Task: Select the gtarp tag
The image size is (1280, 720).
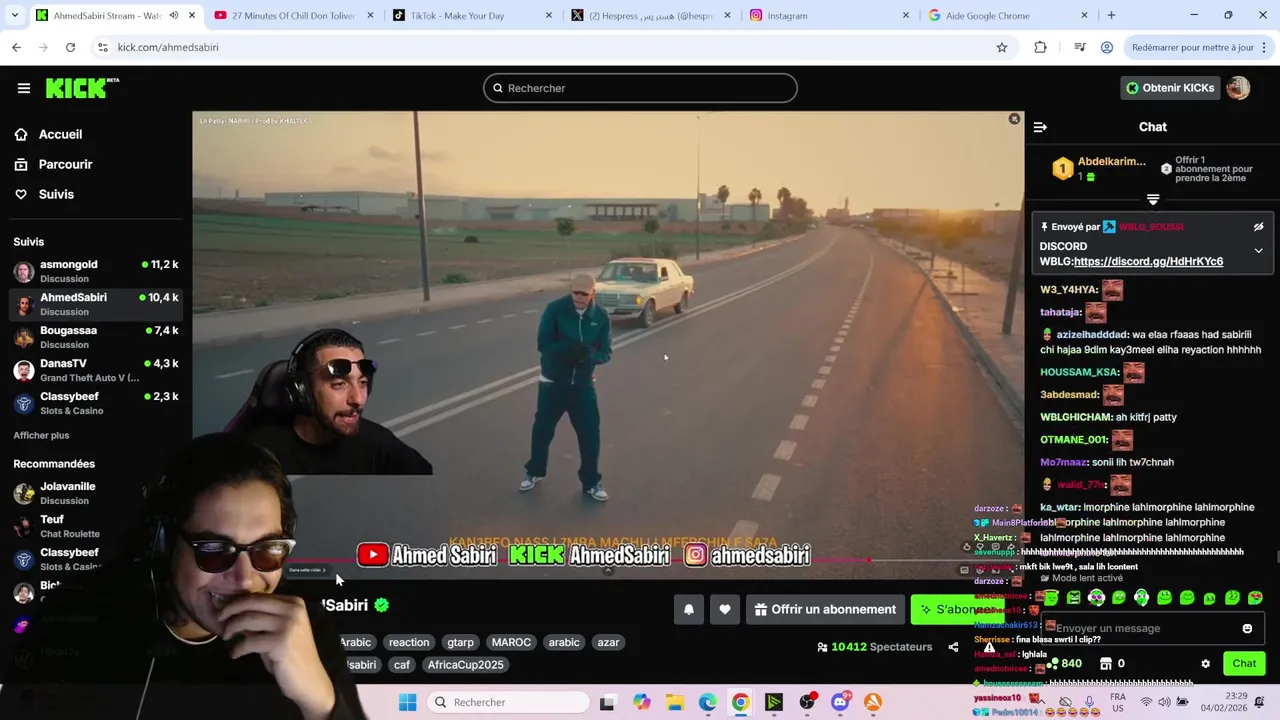Action: click(x=460, y=642)
